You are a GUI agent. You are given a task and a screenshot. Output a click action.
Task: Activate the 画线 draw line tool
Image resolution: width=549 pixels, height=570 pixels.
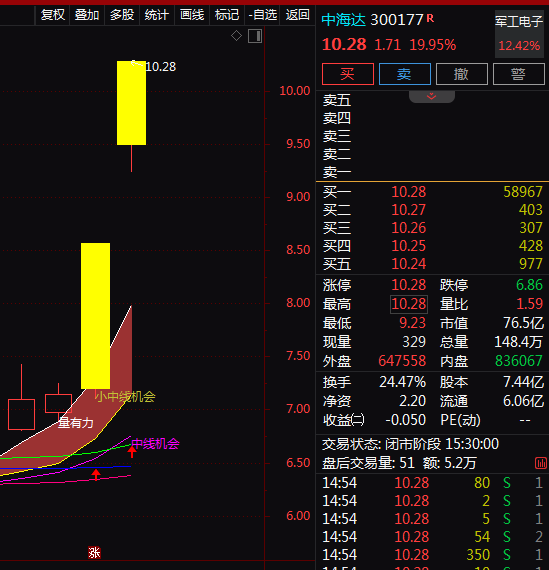pyautogui.click(x=192, y=15)
